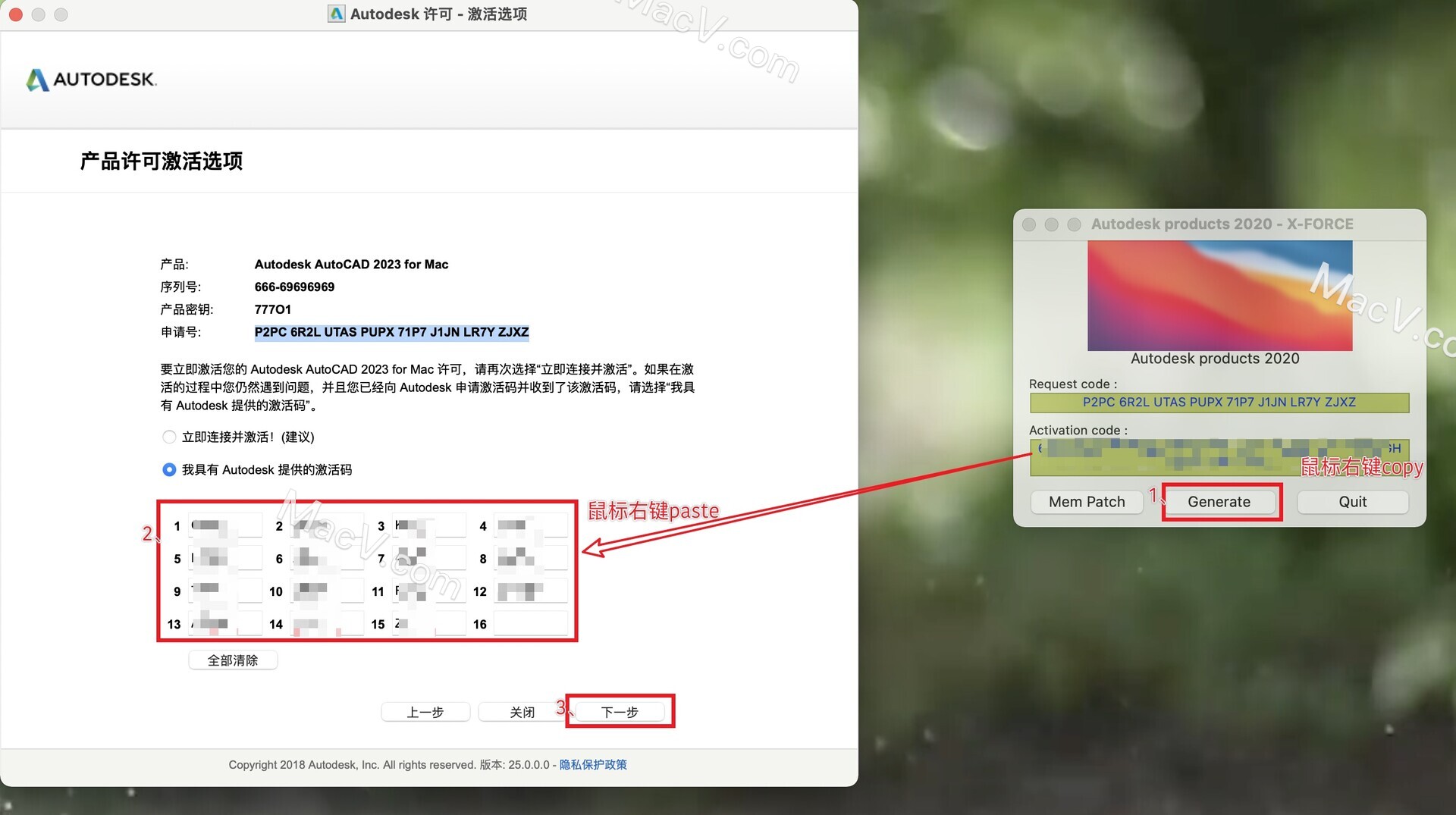Click the 关闭 close button
This screenshot has width=1456, height=815.
tap(522, 712)
